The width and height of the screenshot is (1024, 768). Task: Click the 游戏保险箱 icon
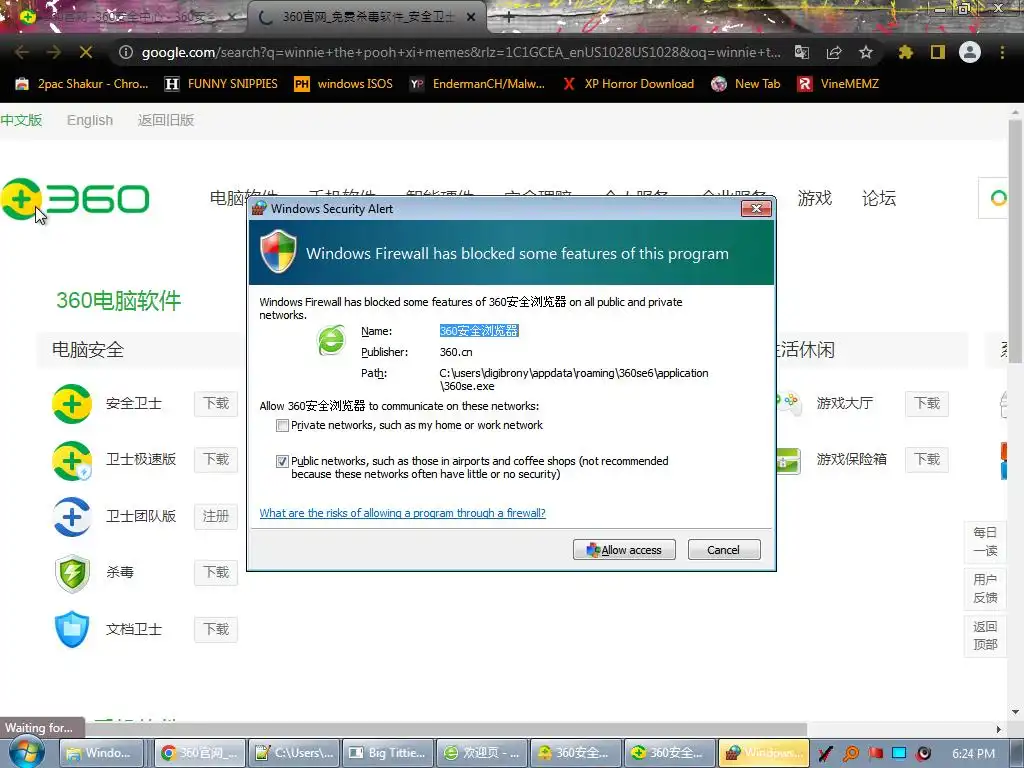(x=788, y=461)
